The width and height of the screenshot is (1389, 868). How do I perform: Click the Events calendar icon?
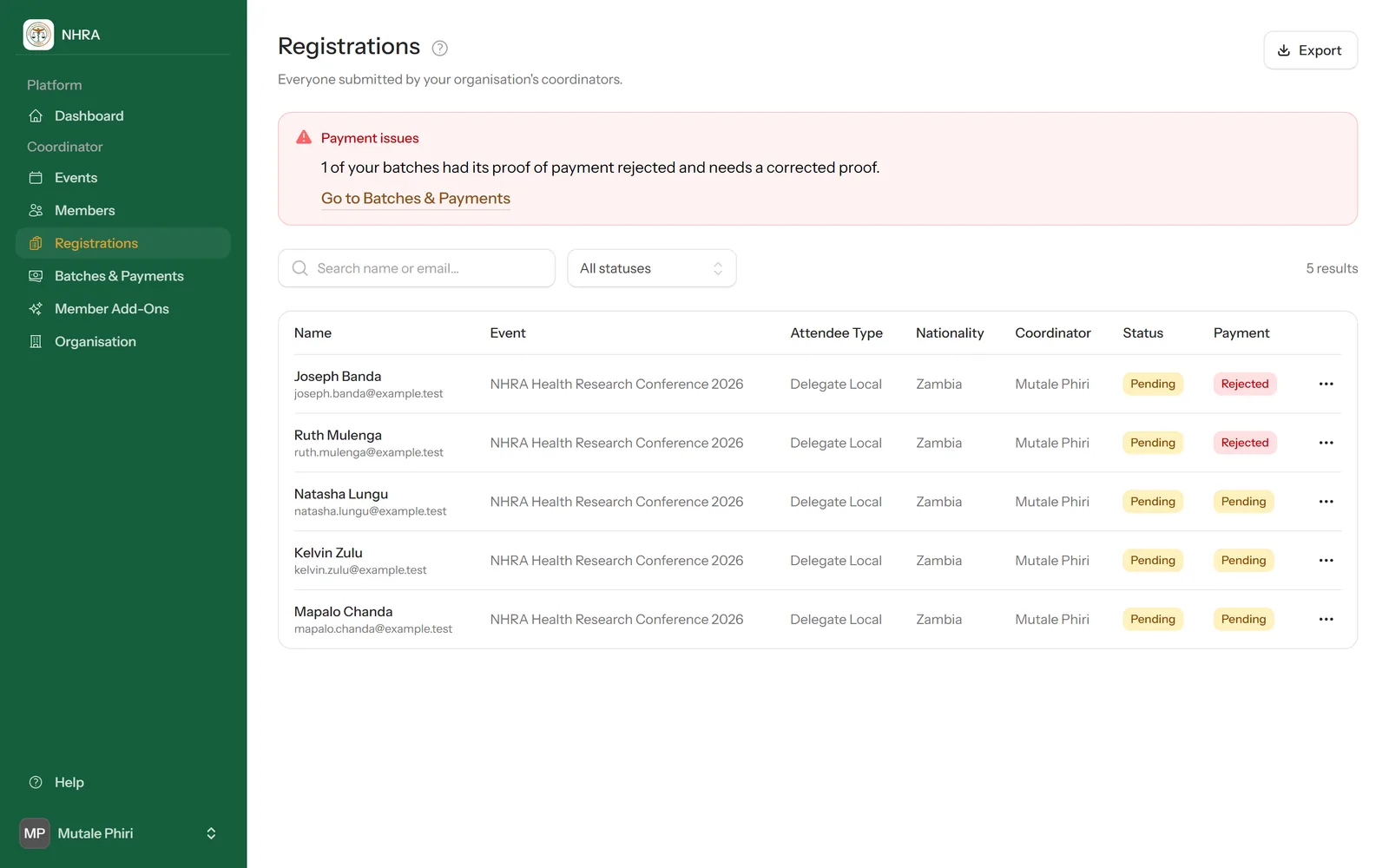pyautogui.click(x=36, y=177)
